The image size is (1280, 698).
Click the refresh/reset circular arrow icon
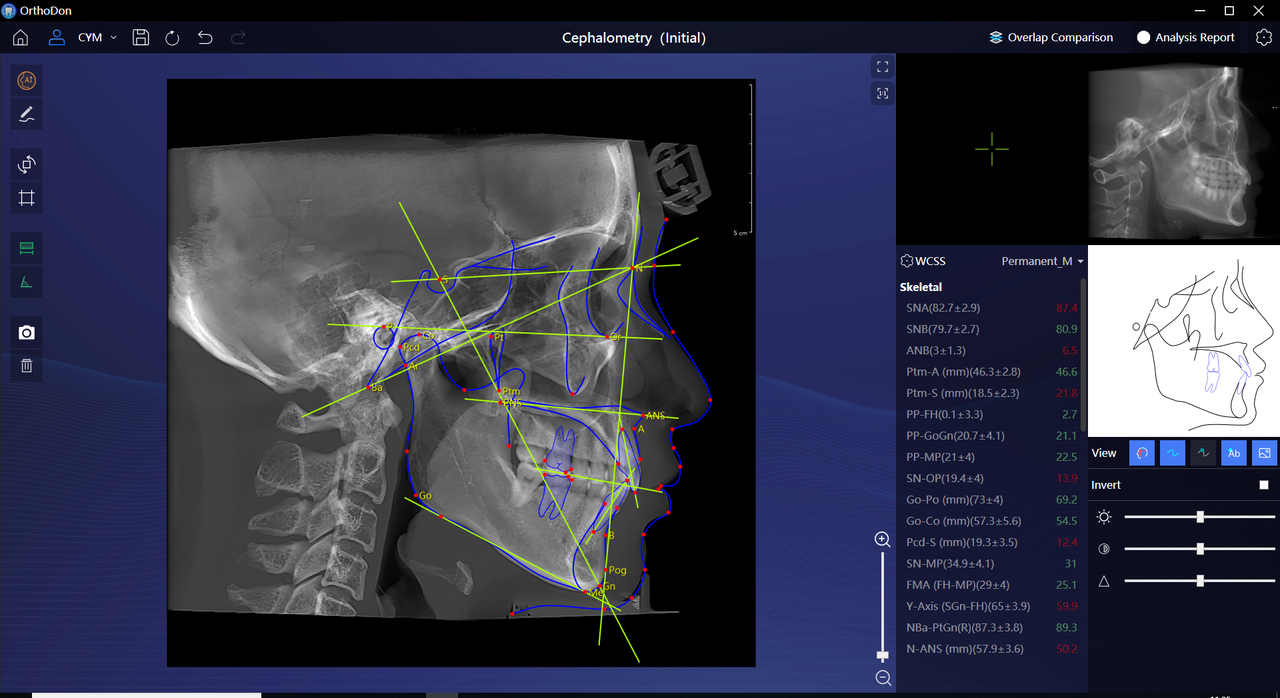[172, 38]
